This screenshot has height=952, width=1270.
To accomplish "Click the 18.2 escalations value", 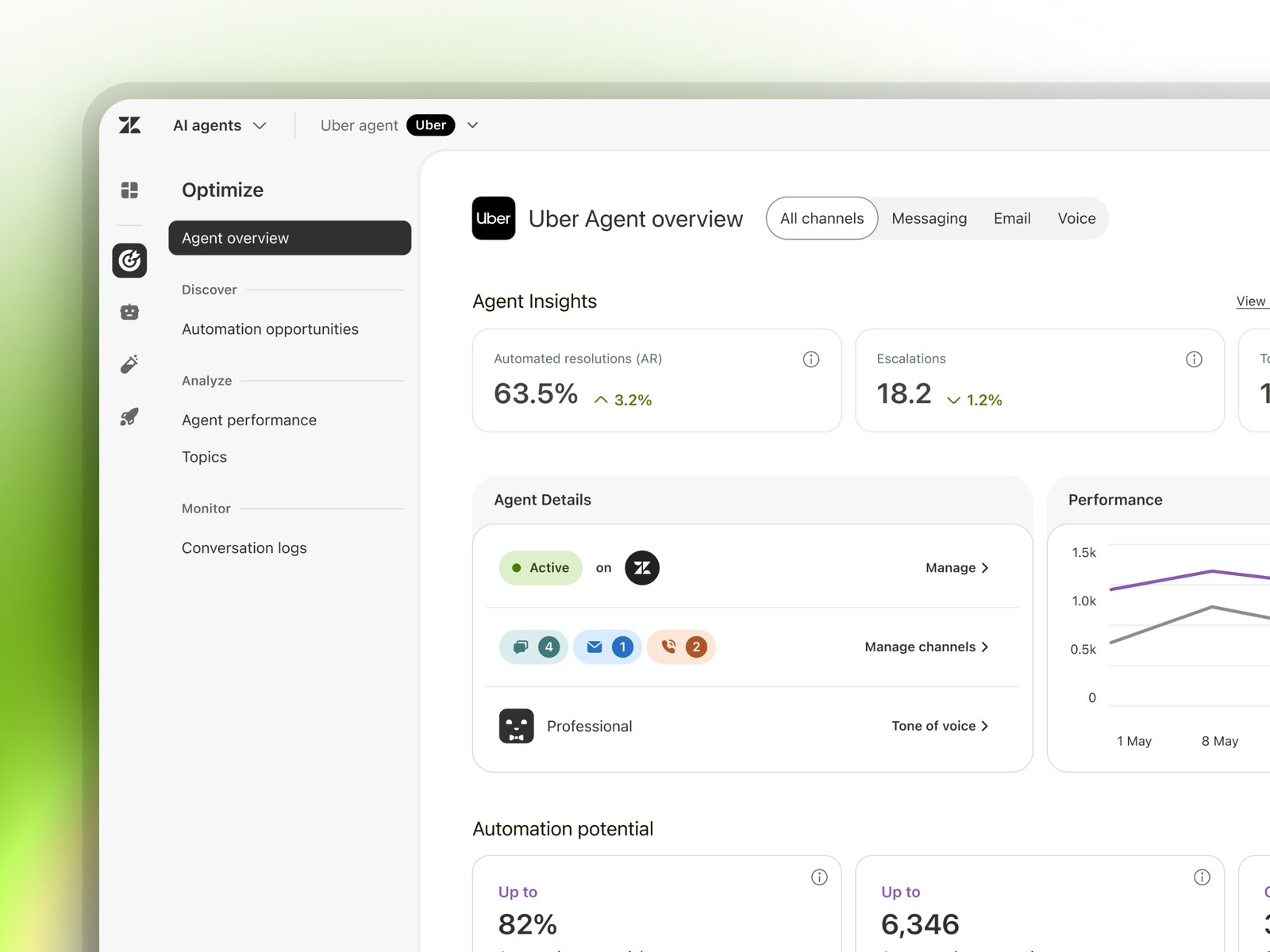I will [x=903, y=393].
